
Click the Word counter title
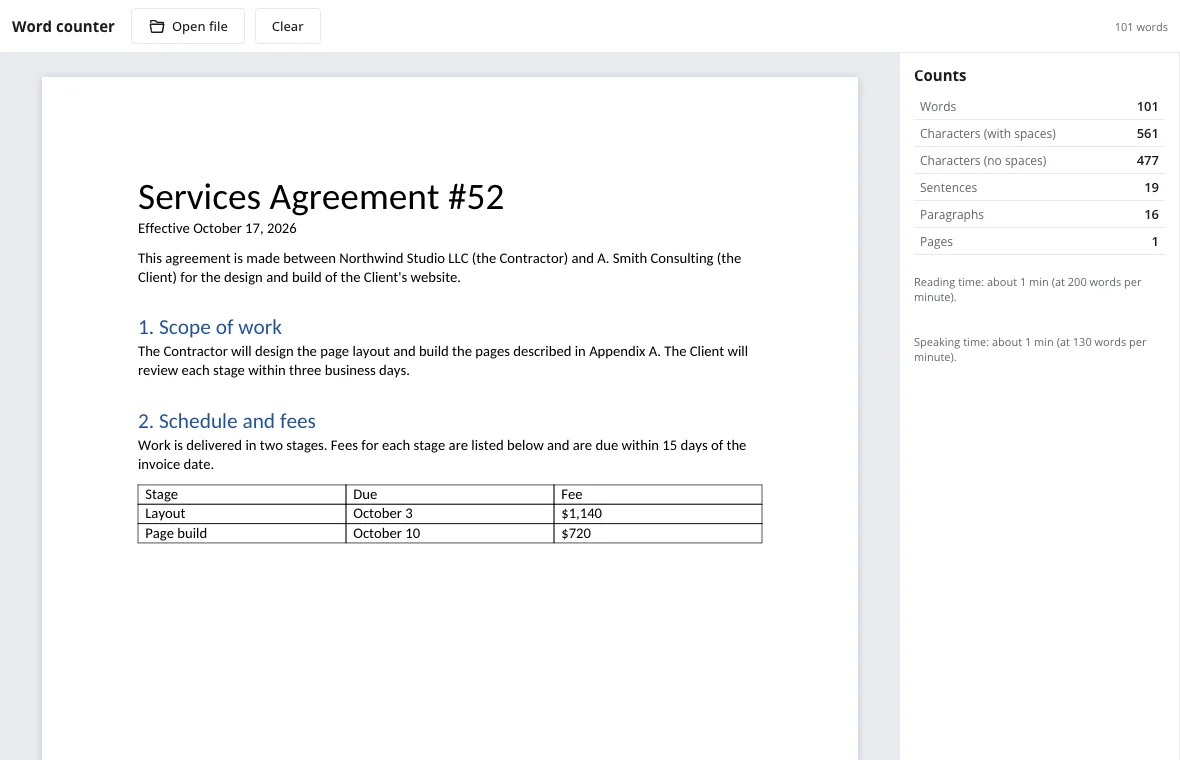click(x=63, y=26)
